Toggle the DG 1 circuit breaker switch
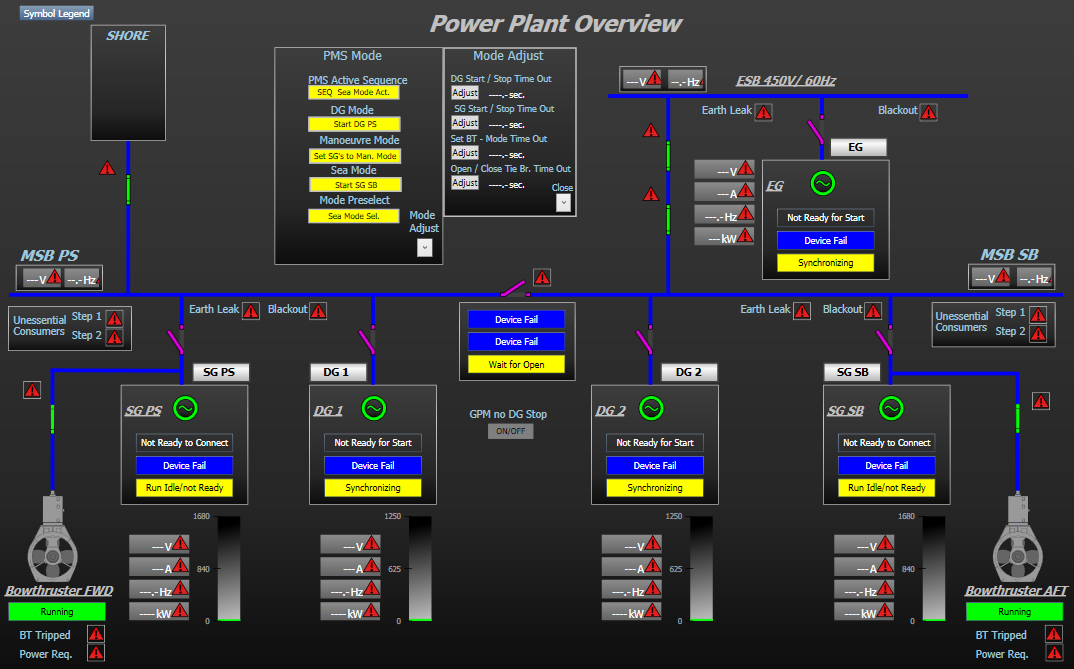The image size is (1074, 669). (366, 341)
